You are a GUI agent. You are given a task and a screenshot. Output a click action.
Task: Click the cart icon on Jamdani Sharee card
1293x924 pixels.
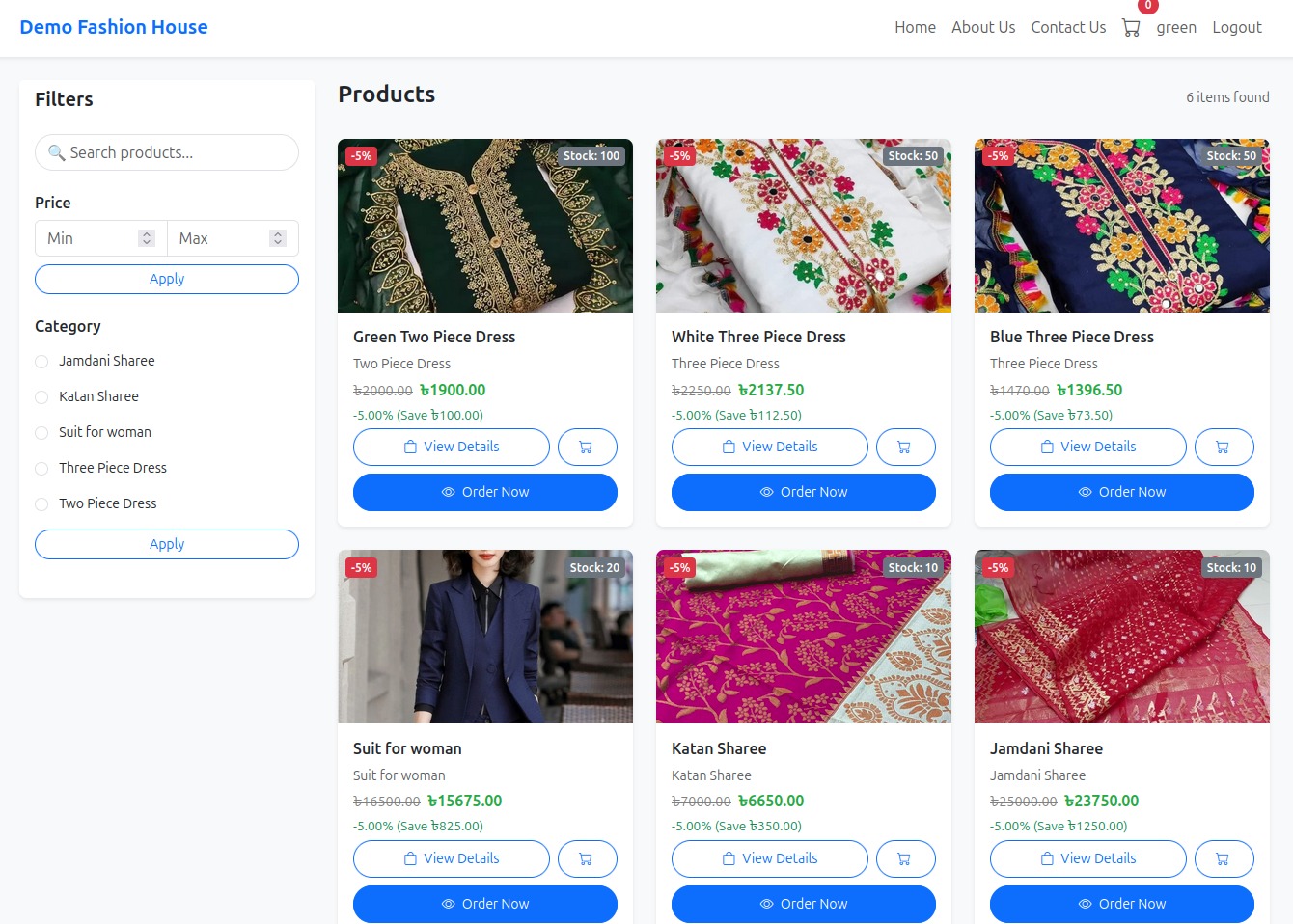(1224, 858)
